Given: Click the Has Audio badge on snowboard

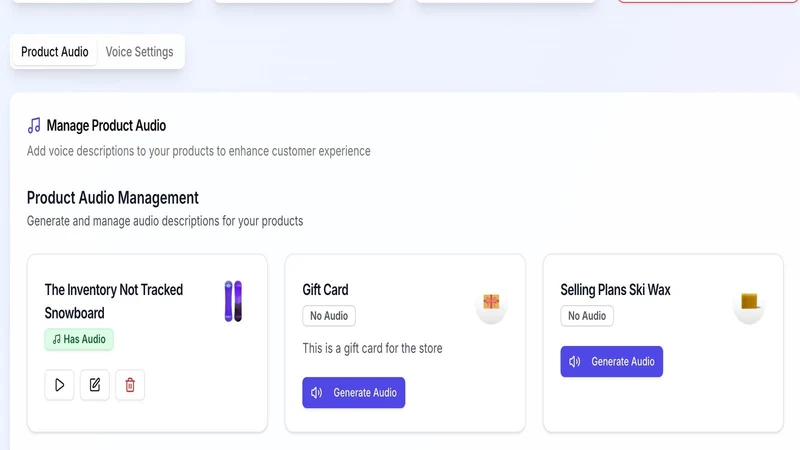Looking at the screenshot, I should click(79, 339).
